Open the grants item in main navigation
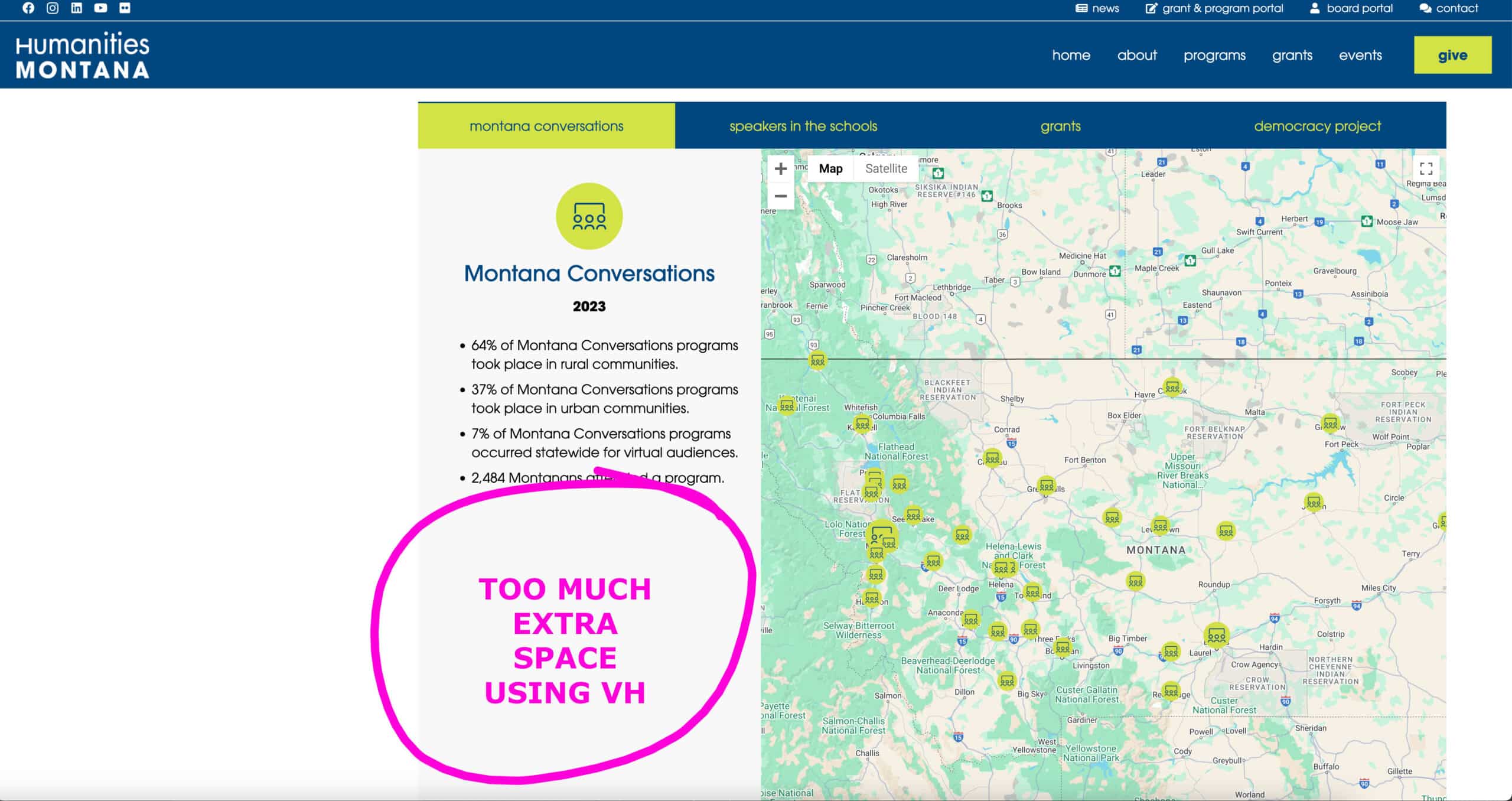 tap(1292, 56)
